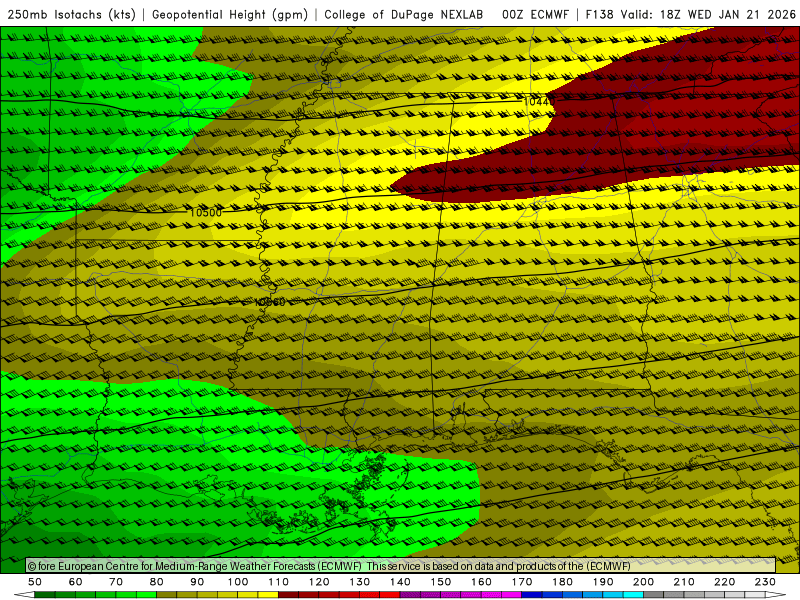Click the 'Geopotential Height (gpm)' title text
Screen dimensions: 800x600
coord(230,15)
